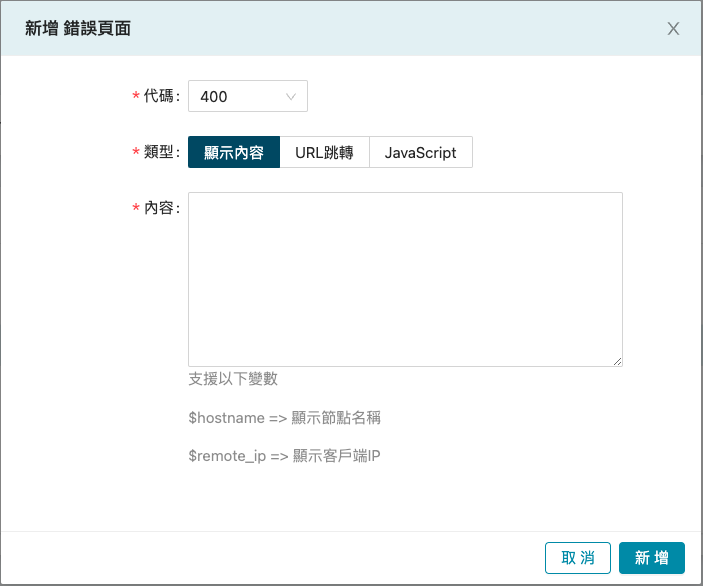
Task: Choose the JavaScript type option
Action: tap(420, 153)
